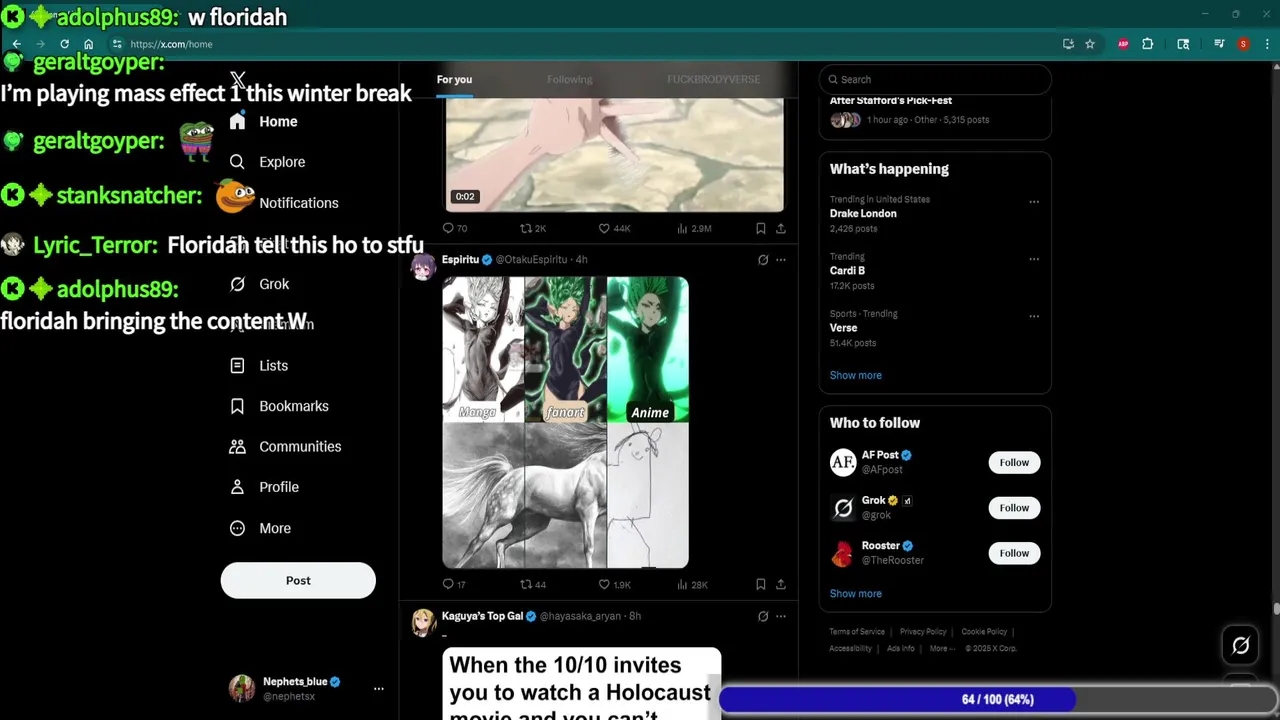Click the 64/100 progress bar overlay

point(998,699)
